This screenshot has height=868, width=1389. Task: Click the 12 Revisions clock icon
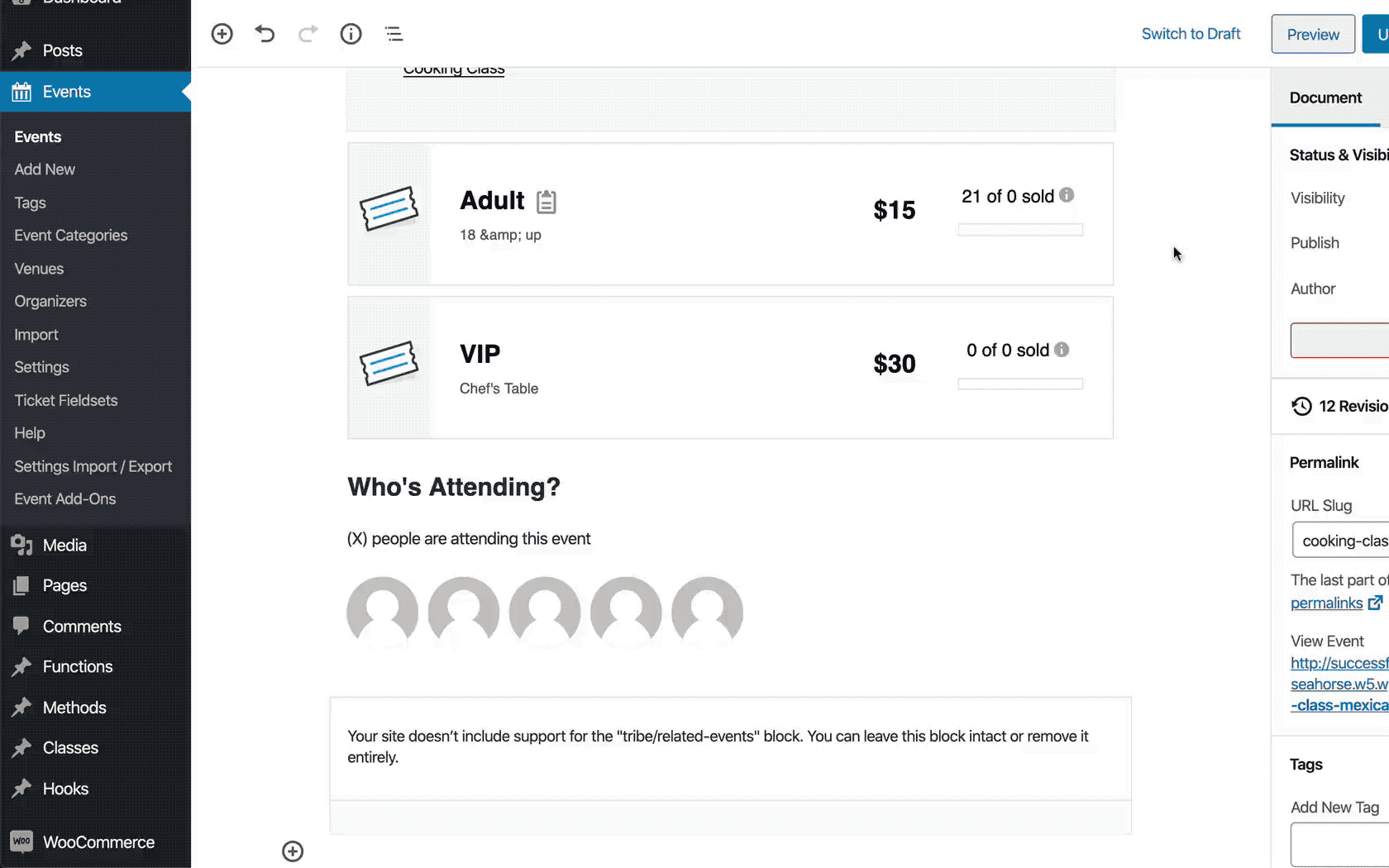point(1301,406)
